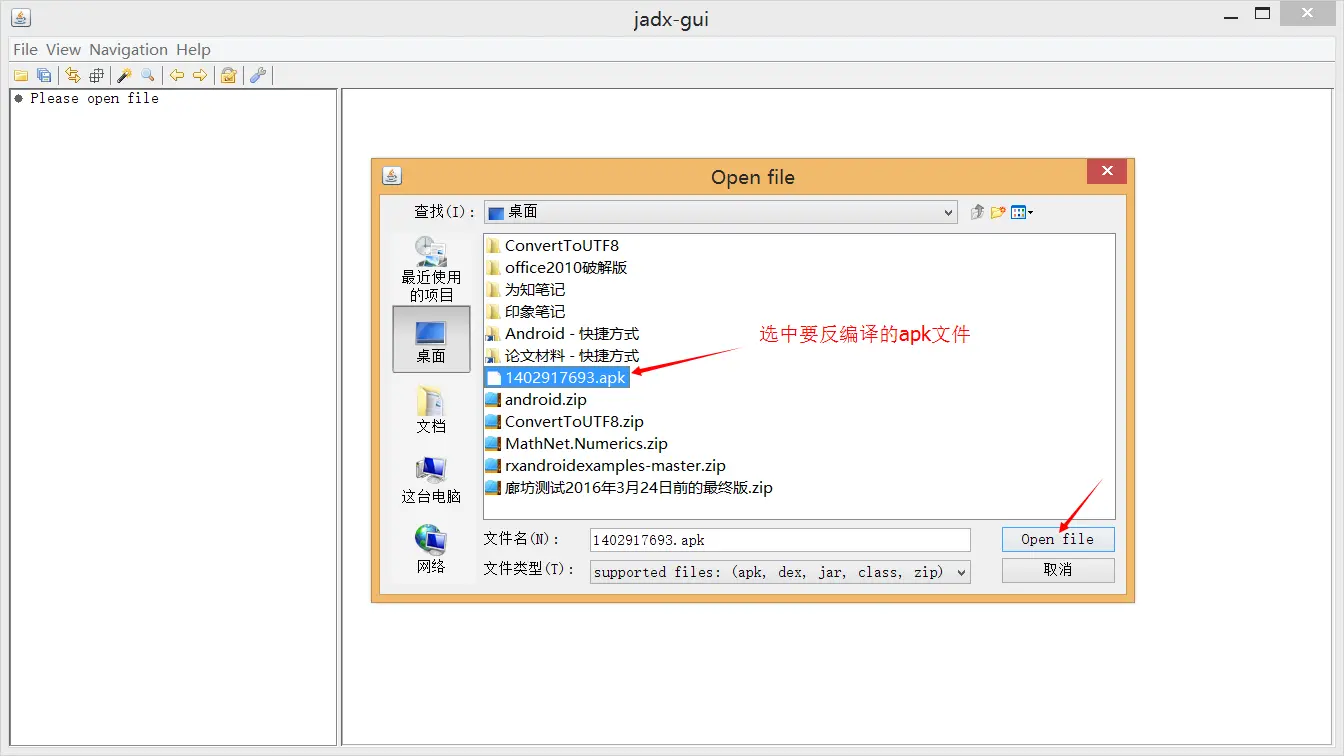
Task: Select rxandroidexamples-master.zip file
Action: 606,465
